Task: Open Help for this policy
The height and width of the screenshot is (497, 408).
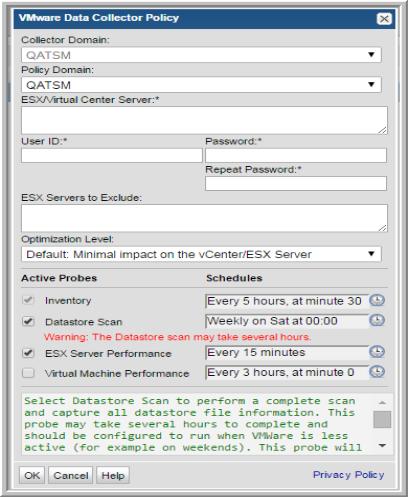Action: pyautogui.click(x=113, y=475)
